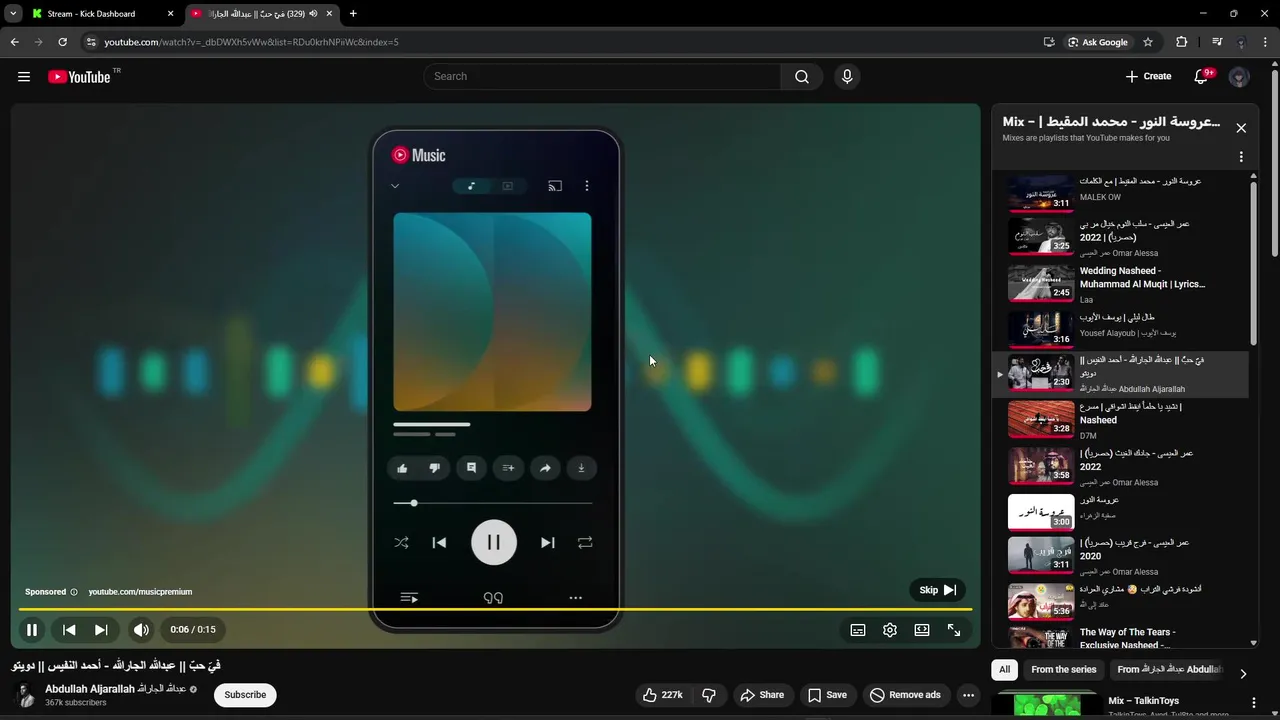
Task: Seek on the yellow ad progress bar
Action: (495, 609)
